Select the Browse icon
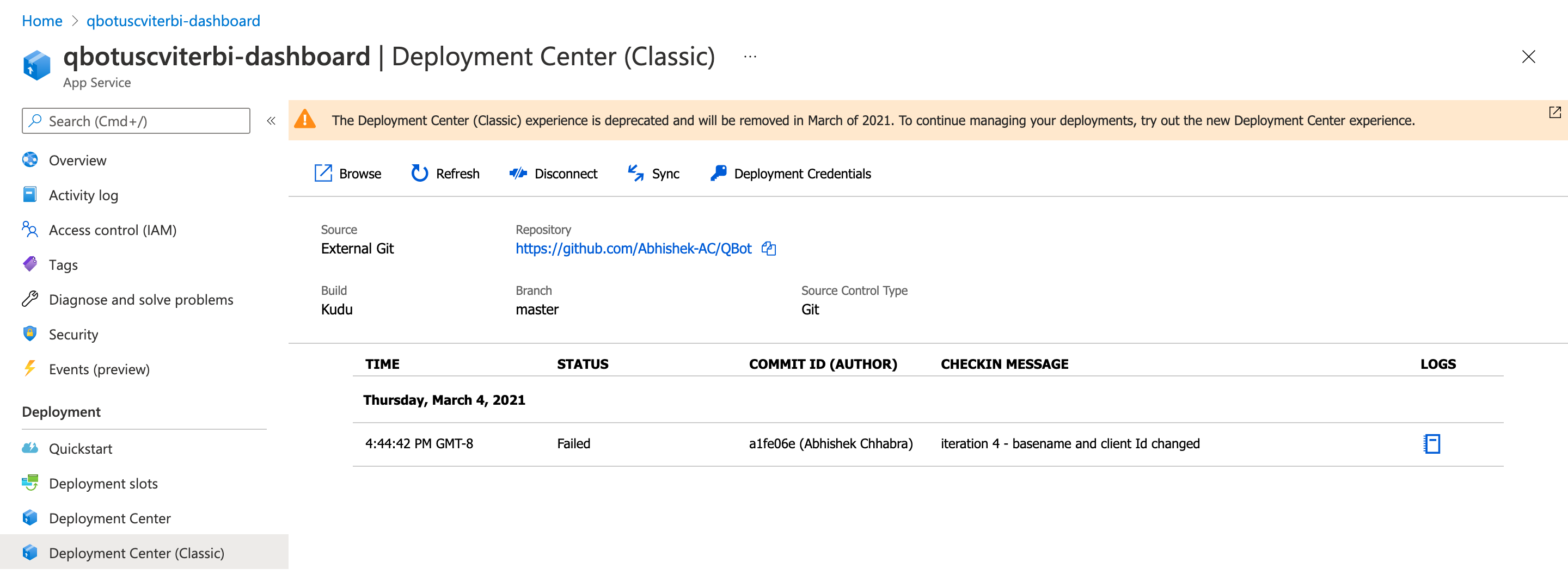Screen dimensions: 1568x581 pyautogui.click(x=323, y=173)
